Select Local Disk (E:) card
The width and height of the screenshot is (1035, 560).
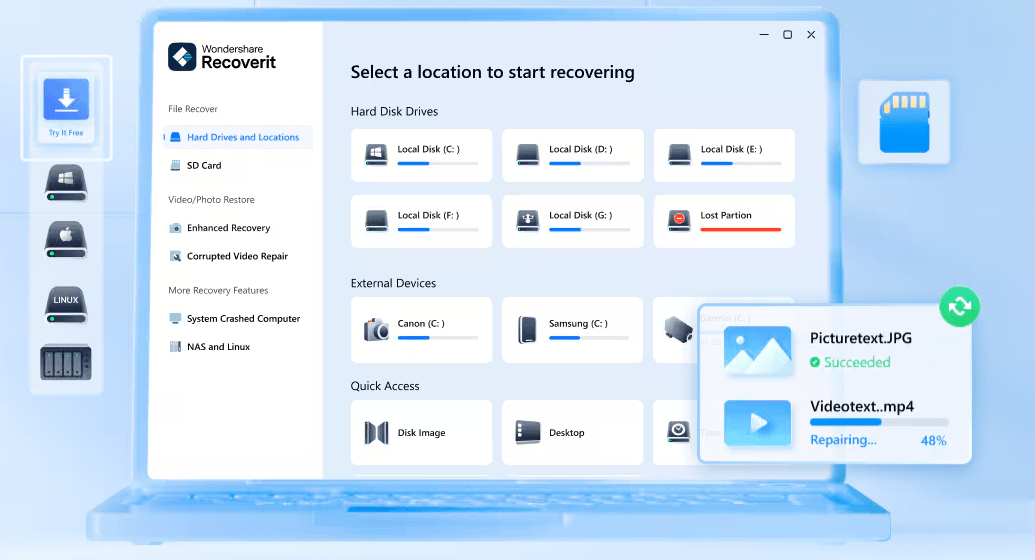[x=724, y=155]
